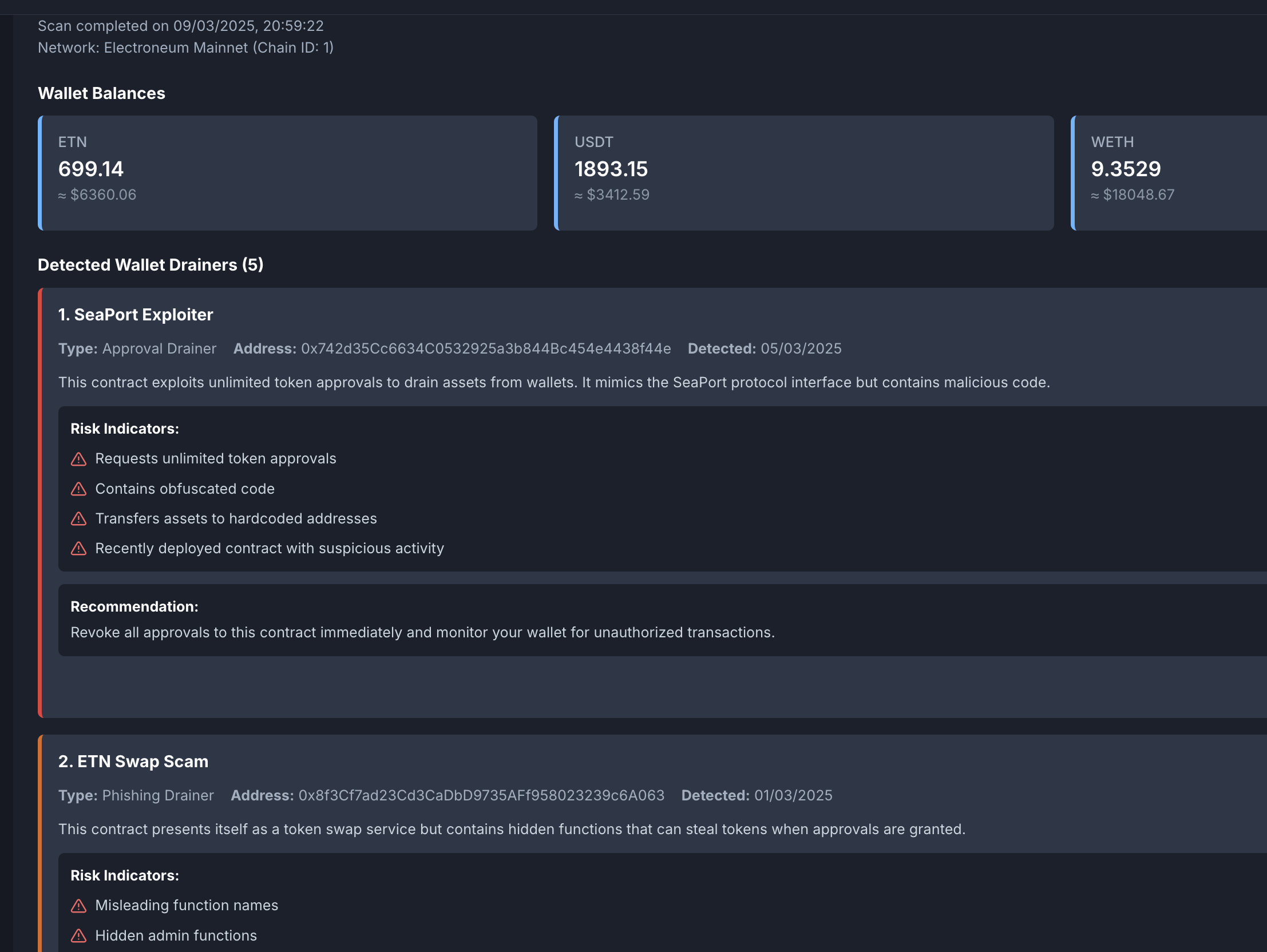Click SeaPort Exploiter contract address
The width and height of the screenshot is (1267, 952).
[x=486, y=349]
